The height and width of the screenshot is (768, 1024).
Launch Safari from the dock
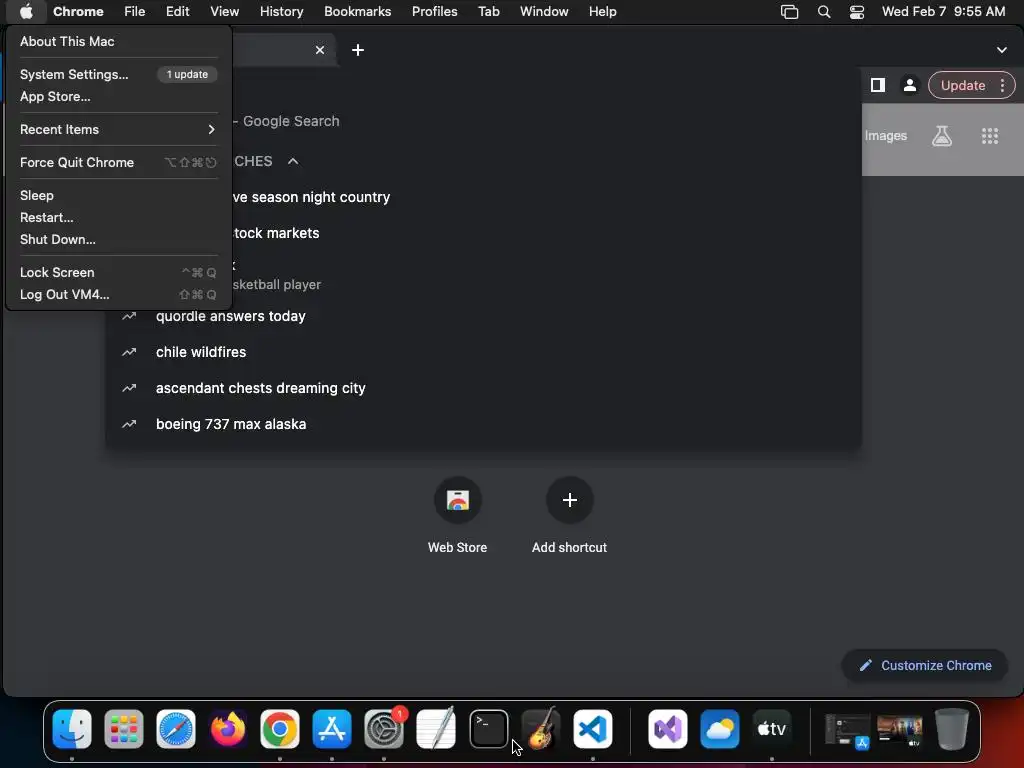click(x=176, y=729)
